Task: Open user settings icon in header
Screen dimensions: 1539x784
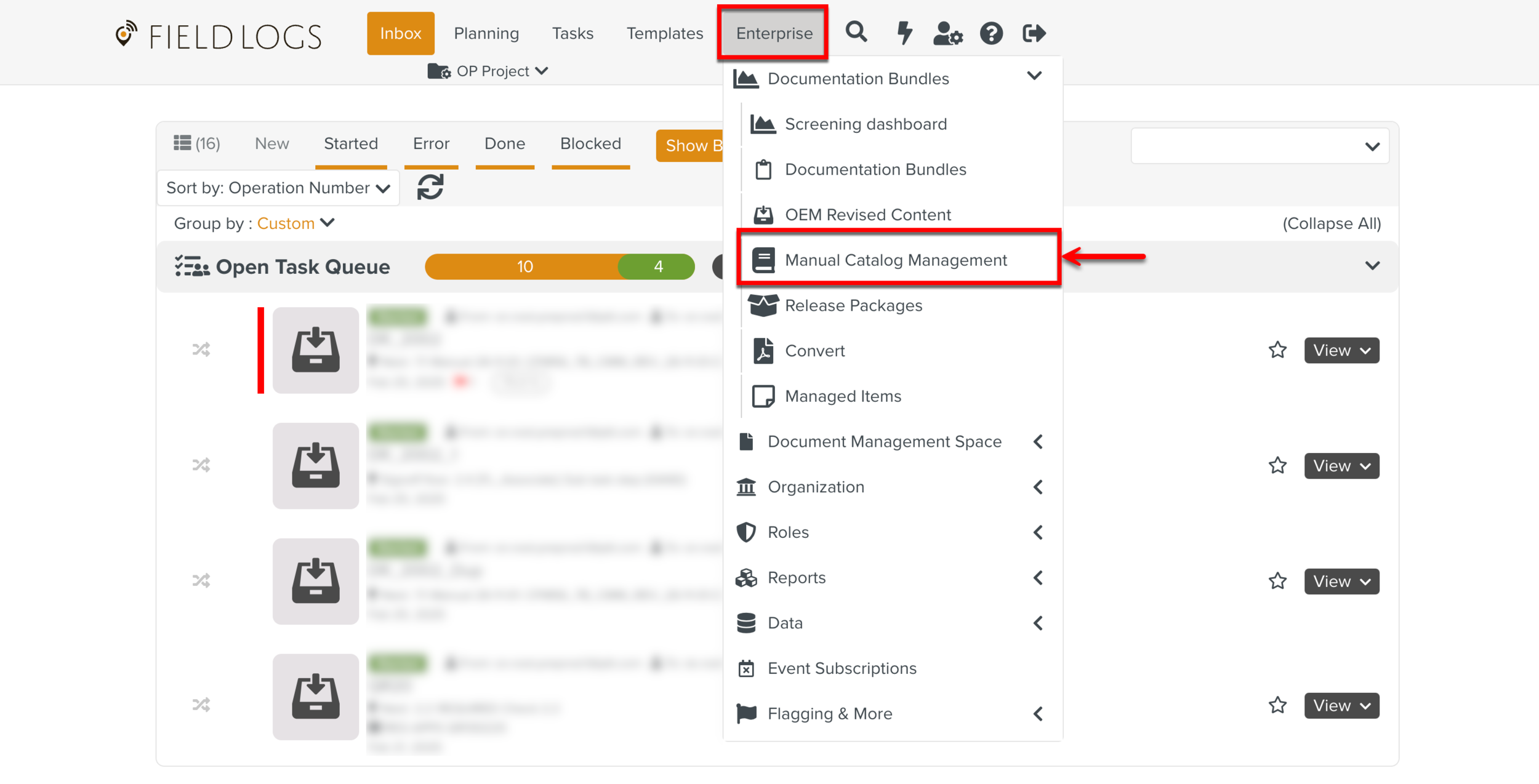Action: 947,33
